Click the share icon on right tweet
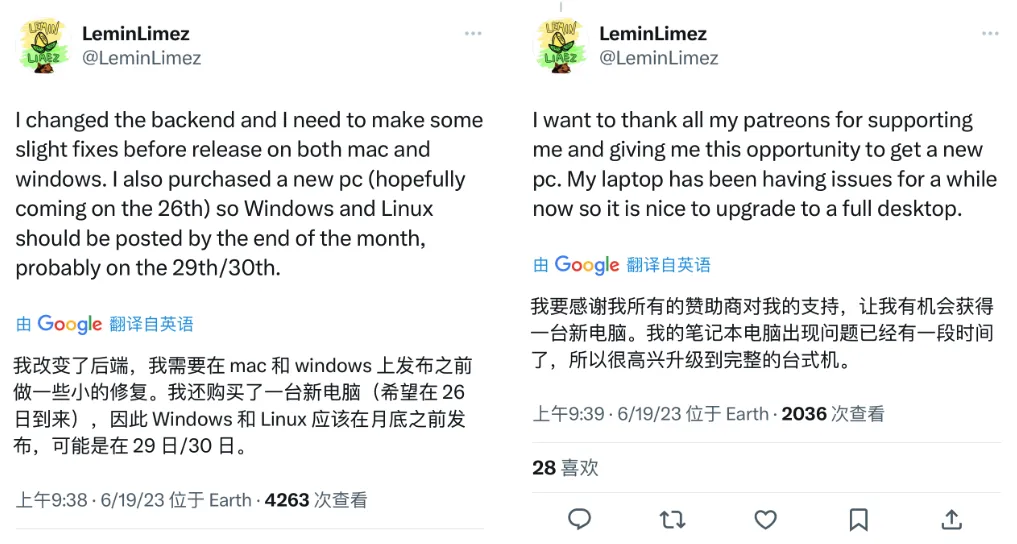 point(951,519)
